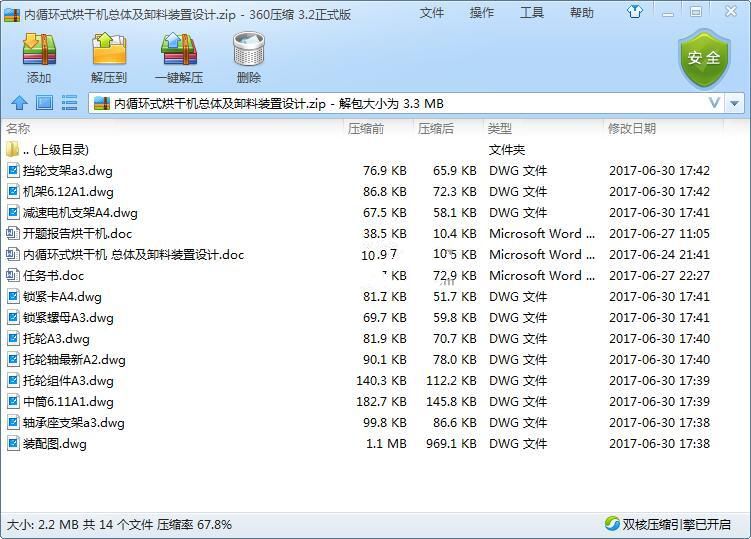Open the 帮助 menu
This screenshot has height=539, width=751.
pos(581,13)
